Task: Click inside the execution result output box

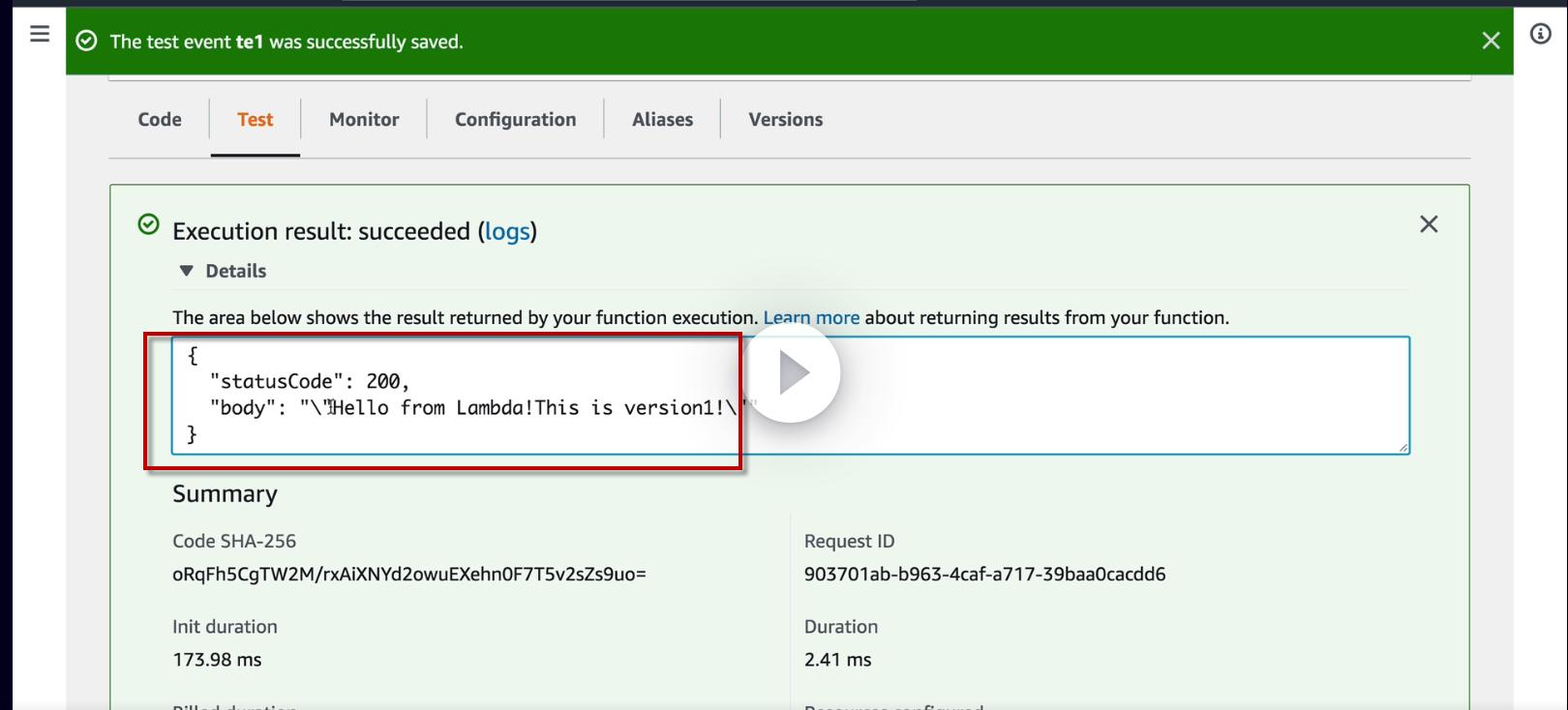Action: pos(791,395)
